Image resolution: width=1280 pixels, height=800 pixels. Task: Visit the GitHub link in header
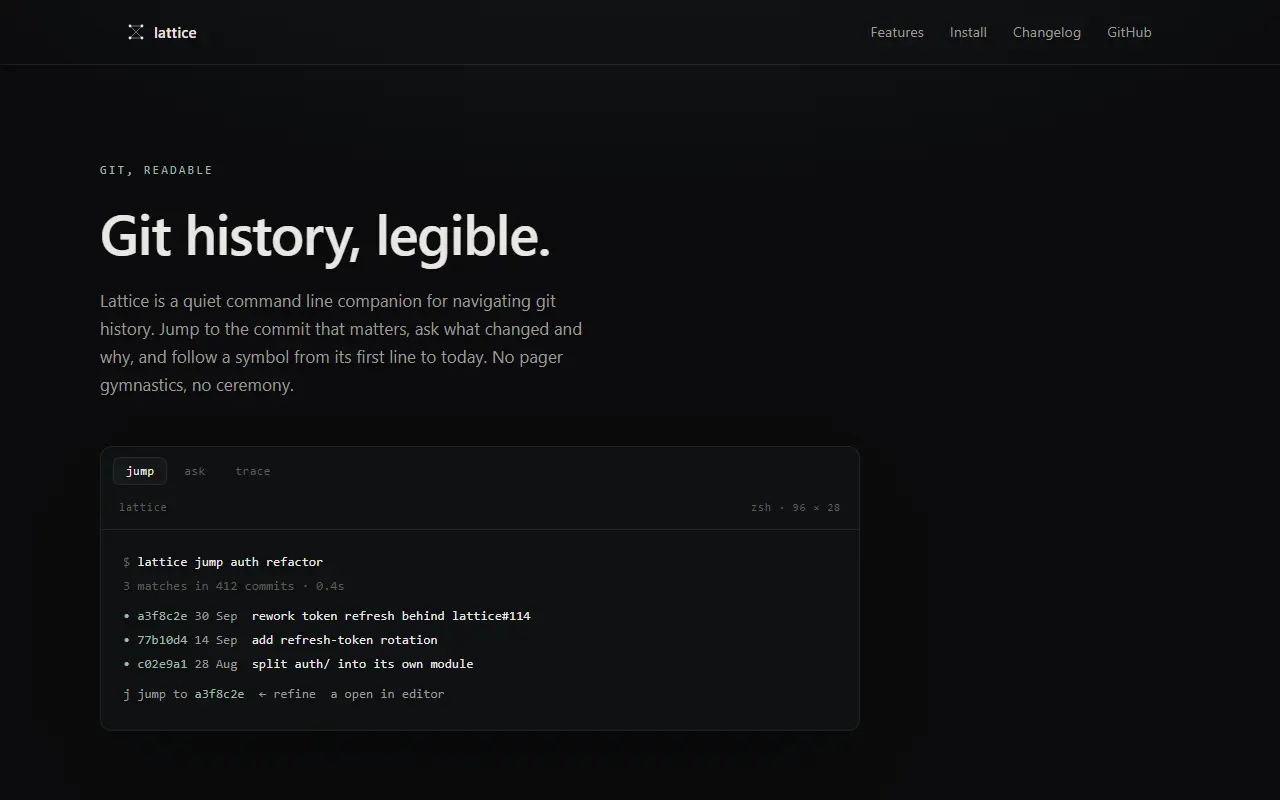(1129, 32)
